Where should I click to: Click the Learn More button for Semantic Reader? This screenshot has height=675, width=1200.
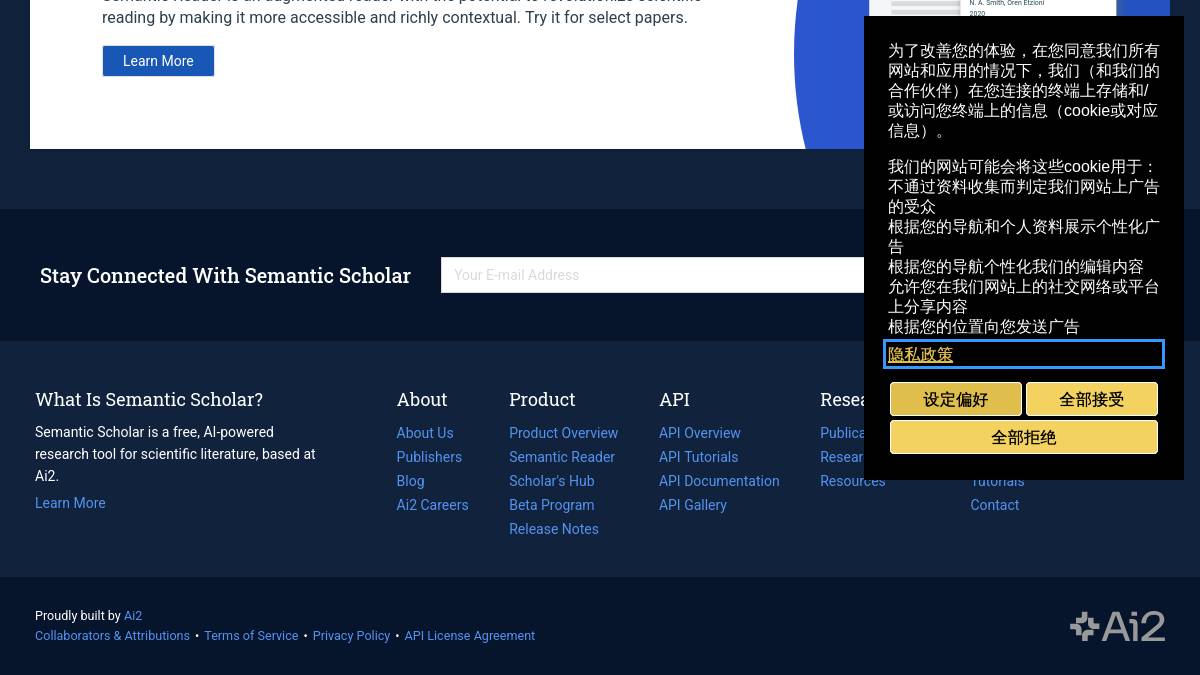[158, 61]
